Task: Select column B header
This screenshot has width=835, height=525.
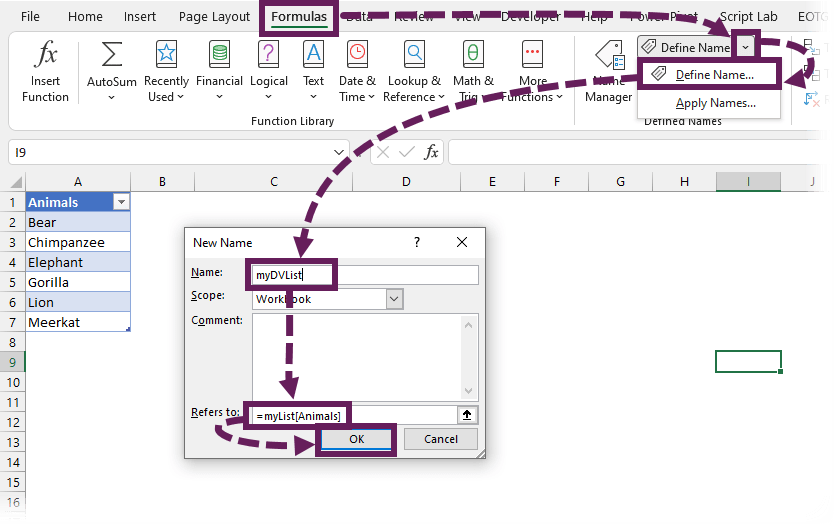Action: 162,182
